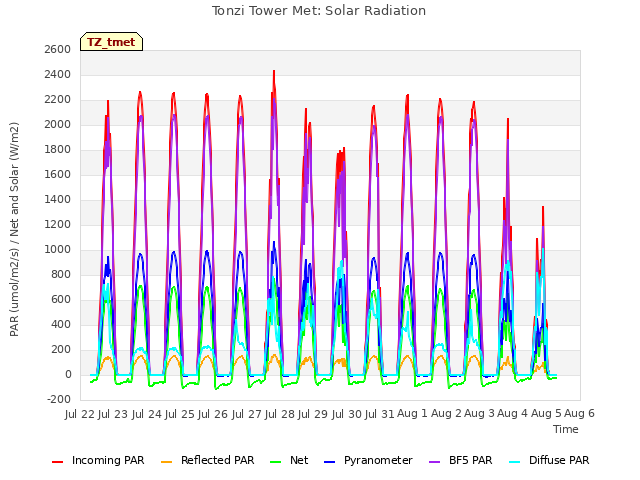Screen dimensions: 640x480
Task: Click the Aug 3 x-axis date label
Action: (x=480, y=414)
